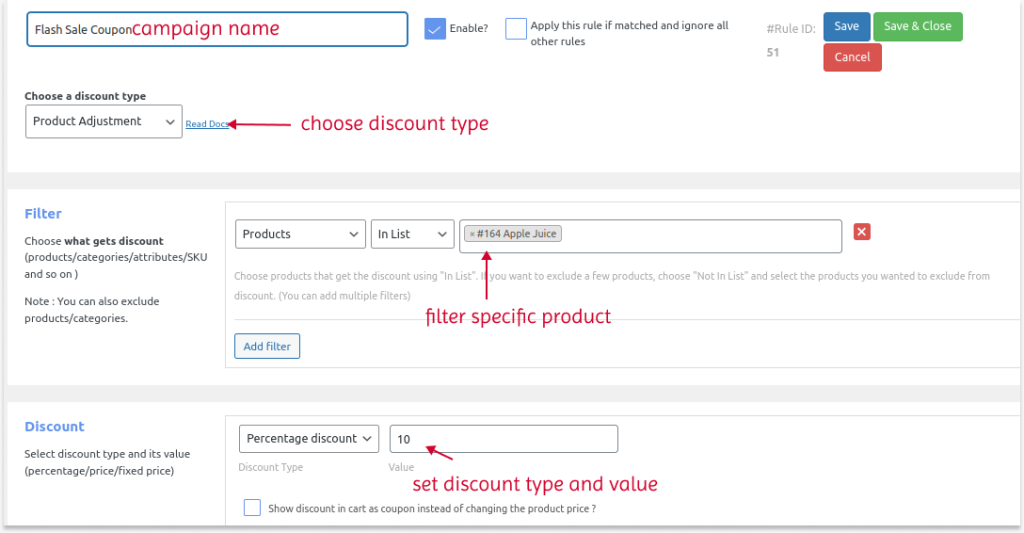Click the rule ID number 51
The width and height of the screenshot is (1024, 533).
point(773,52)
